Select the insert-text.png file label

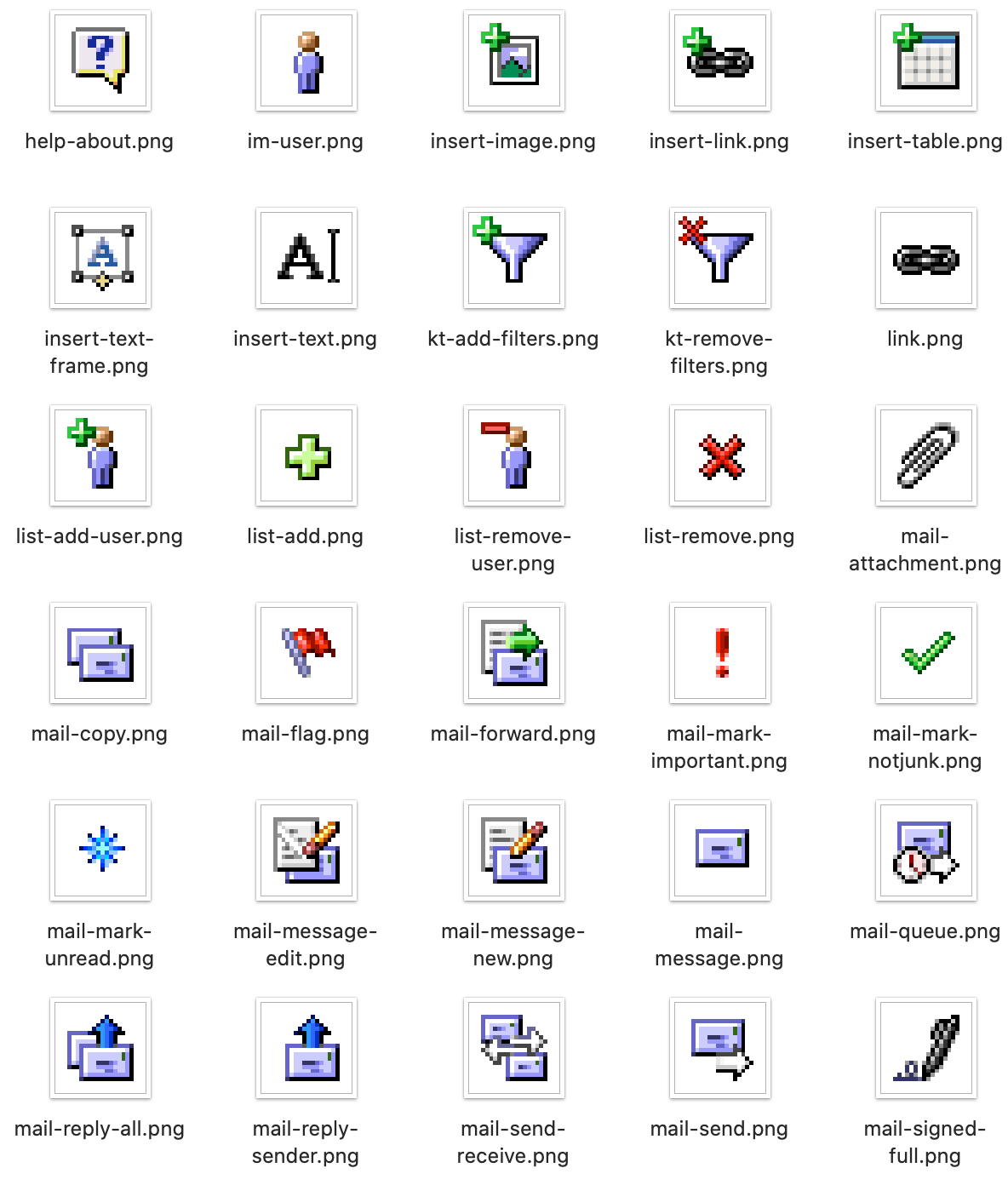point(306,339)
